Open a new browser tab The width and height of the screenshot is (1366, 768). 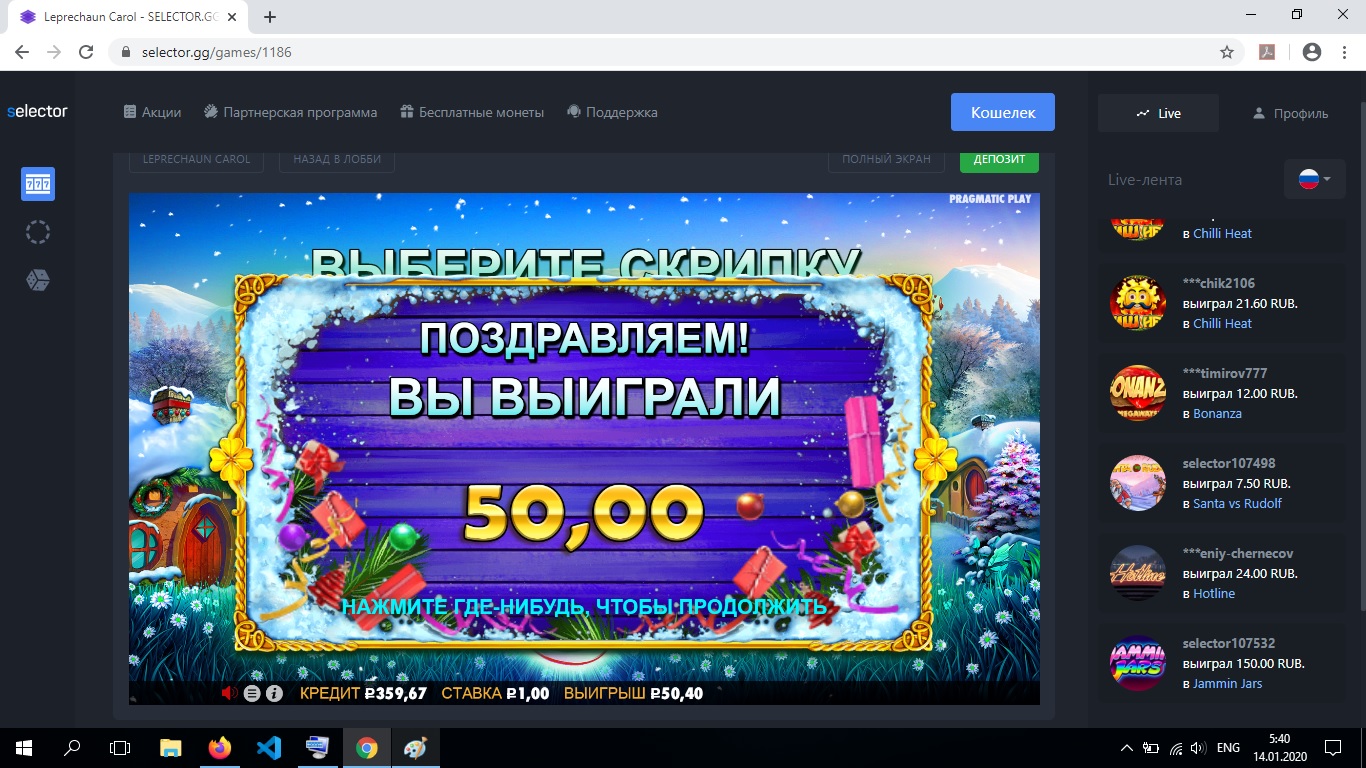tap(270, 17)
